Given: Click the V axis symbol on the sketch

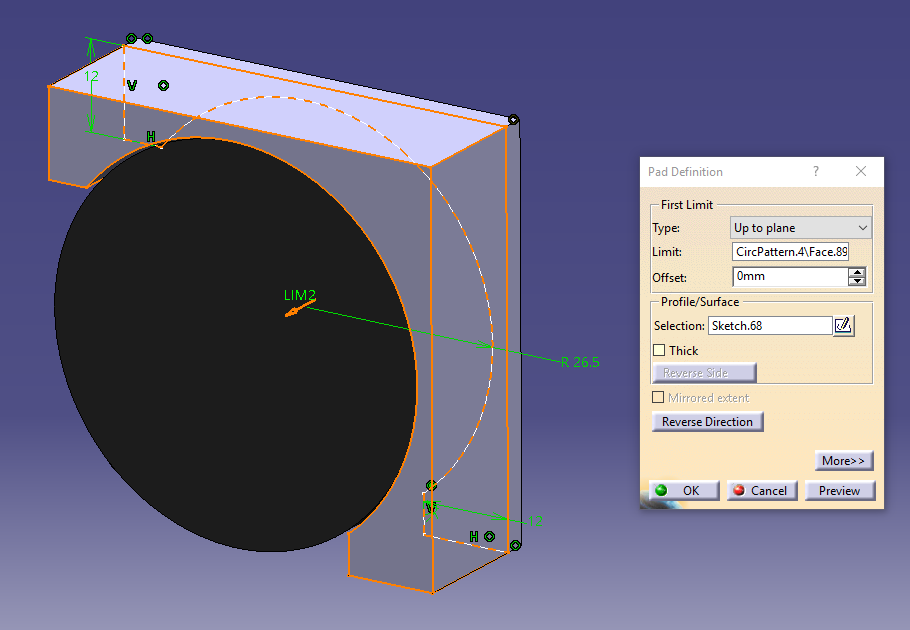Looking at the screenshot, I should click(131, 85).
